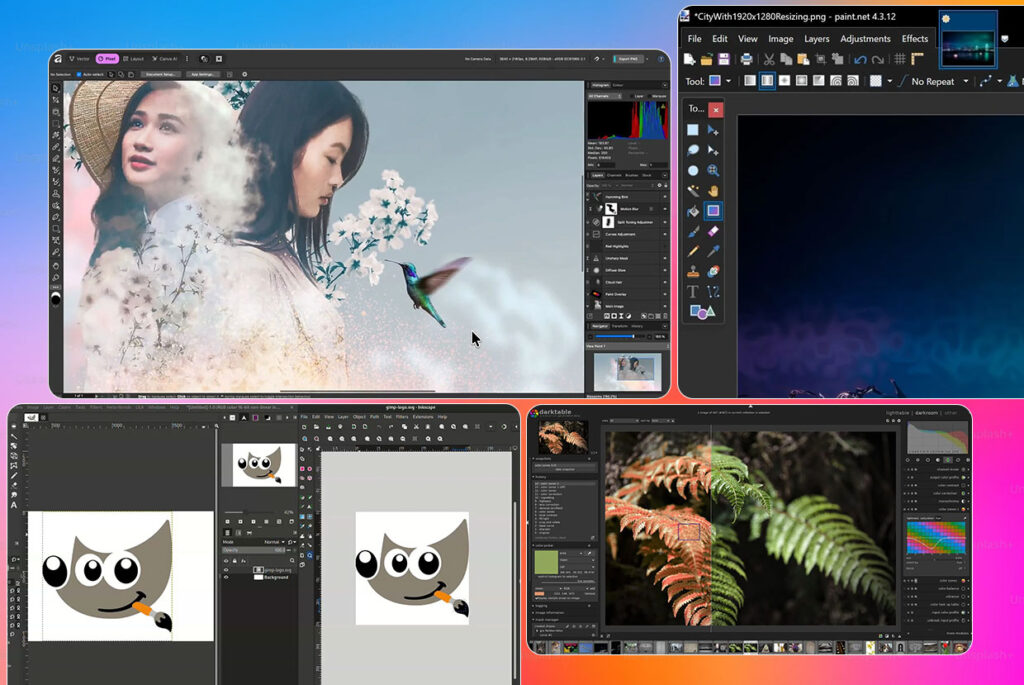Select Pencil tool in paint.net

point(693,251)
